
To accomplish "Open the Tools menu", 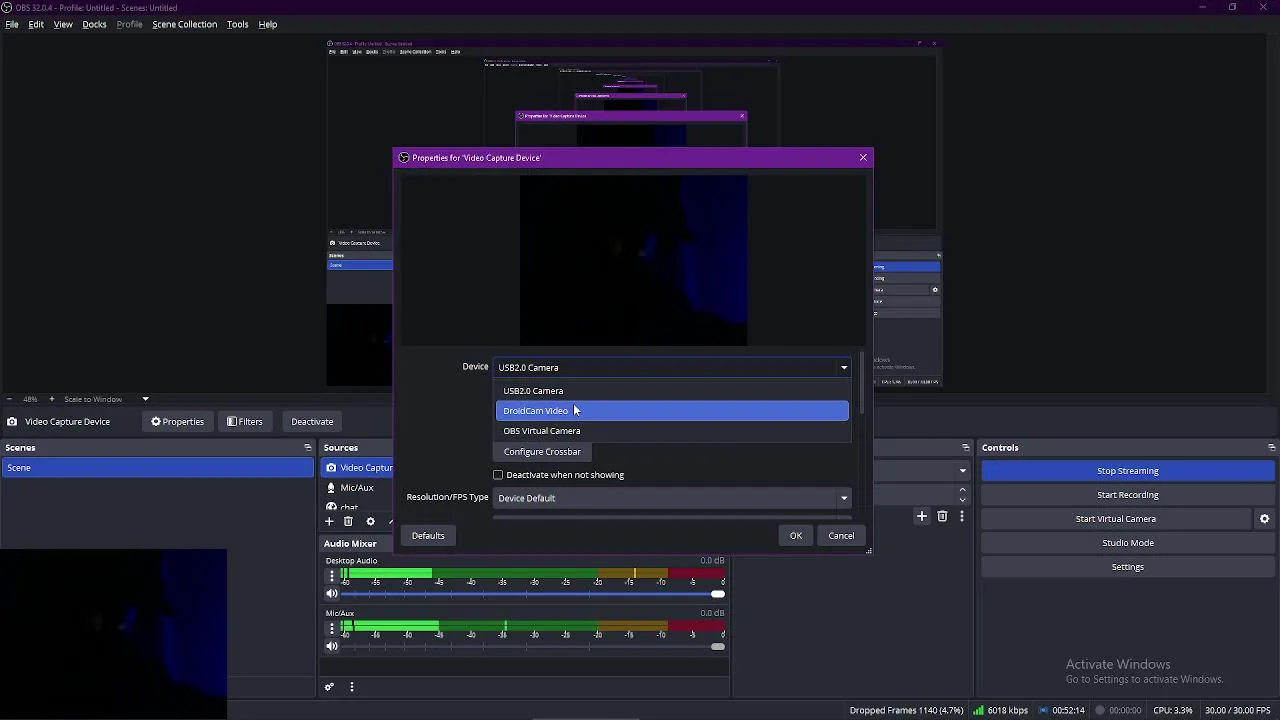I will tap(237, 24).
